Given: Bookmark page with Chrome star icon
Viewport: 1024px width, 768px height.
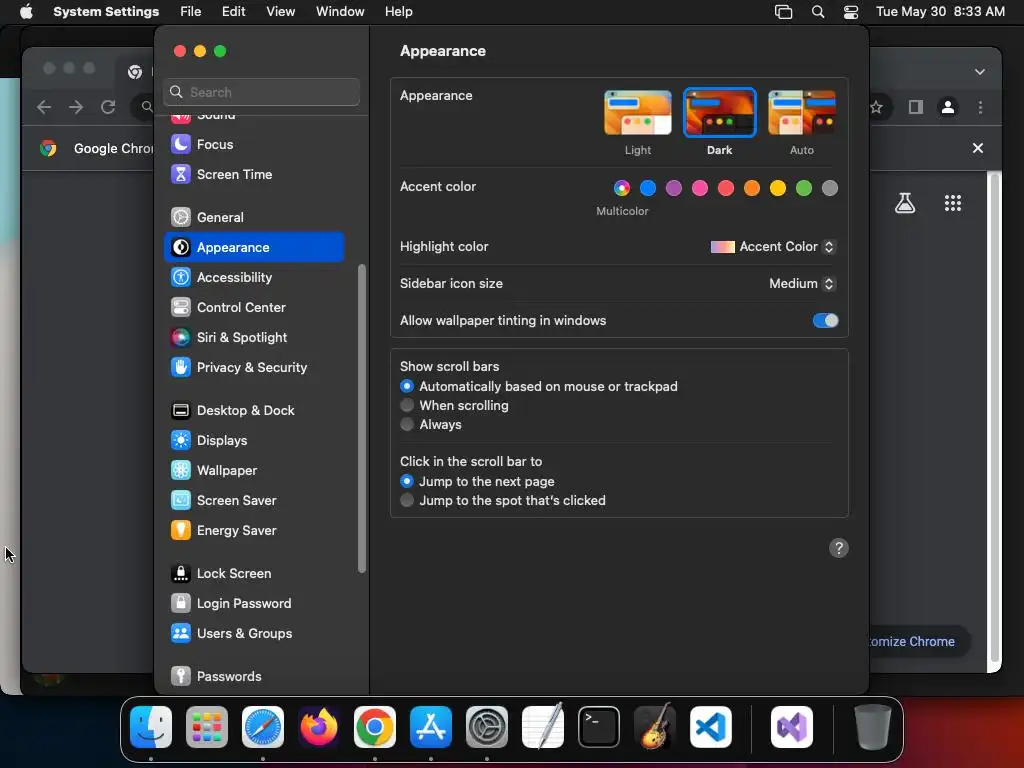Looking at the screenshot, I should [x=876, y=107].
